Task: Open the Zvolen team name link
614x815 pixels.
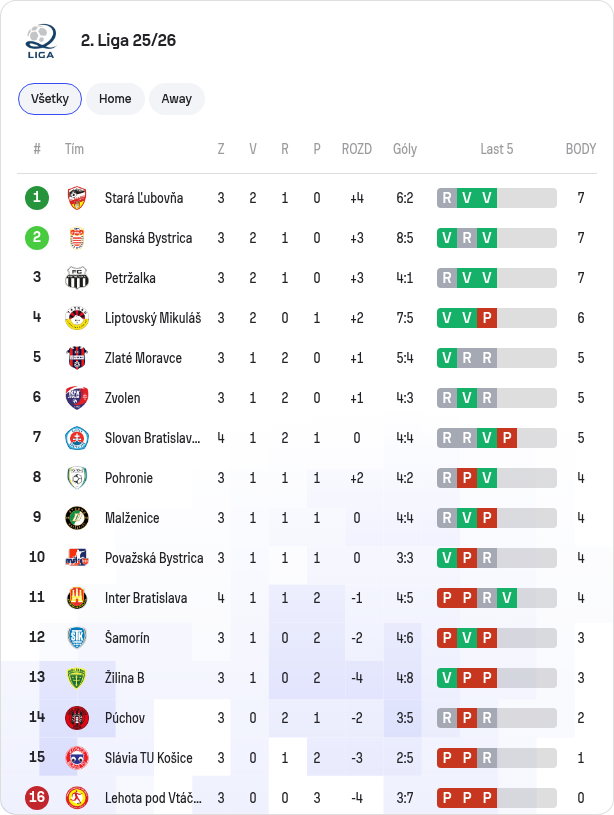Action: (123, 398)
